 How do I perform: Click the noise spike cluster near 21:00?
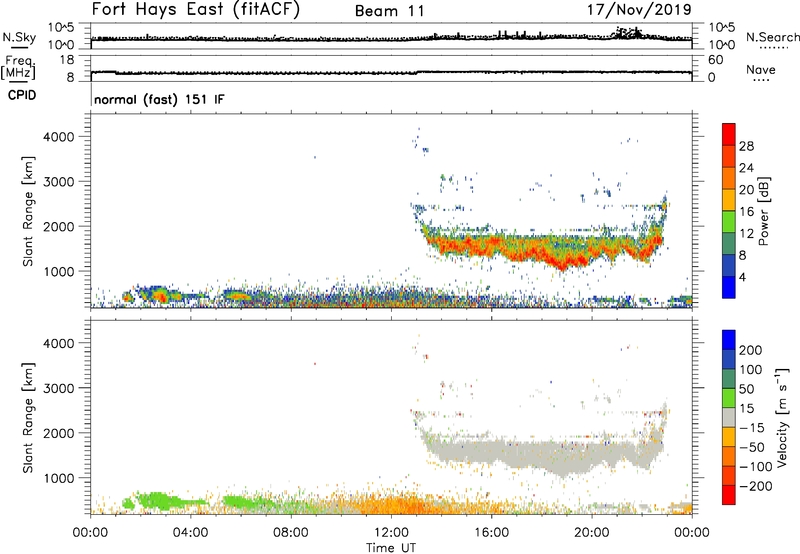[629, 33]
